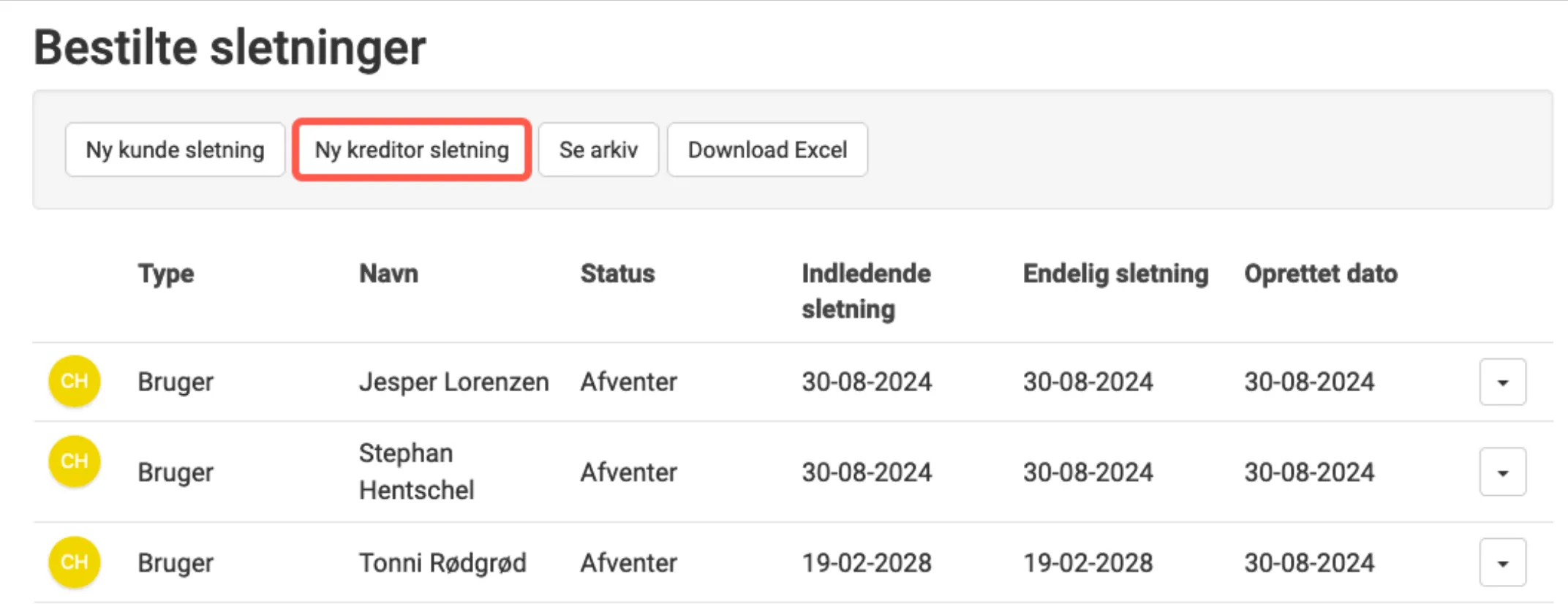This screenshot has width=1568, height=604.
Task: Create a new customer deletion (Ny kunde sletning)
Action: click(175, 150)
